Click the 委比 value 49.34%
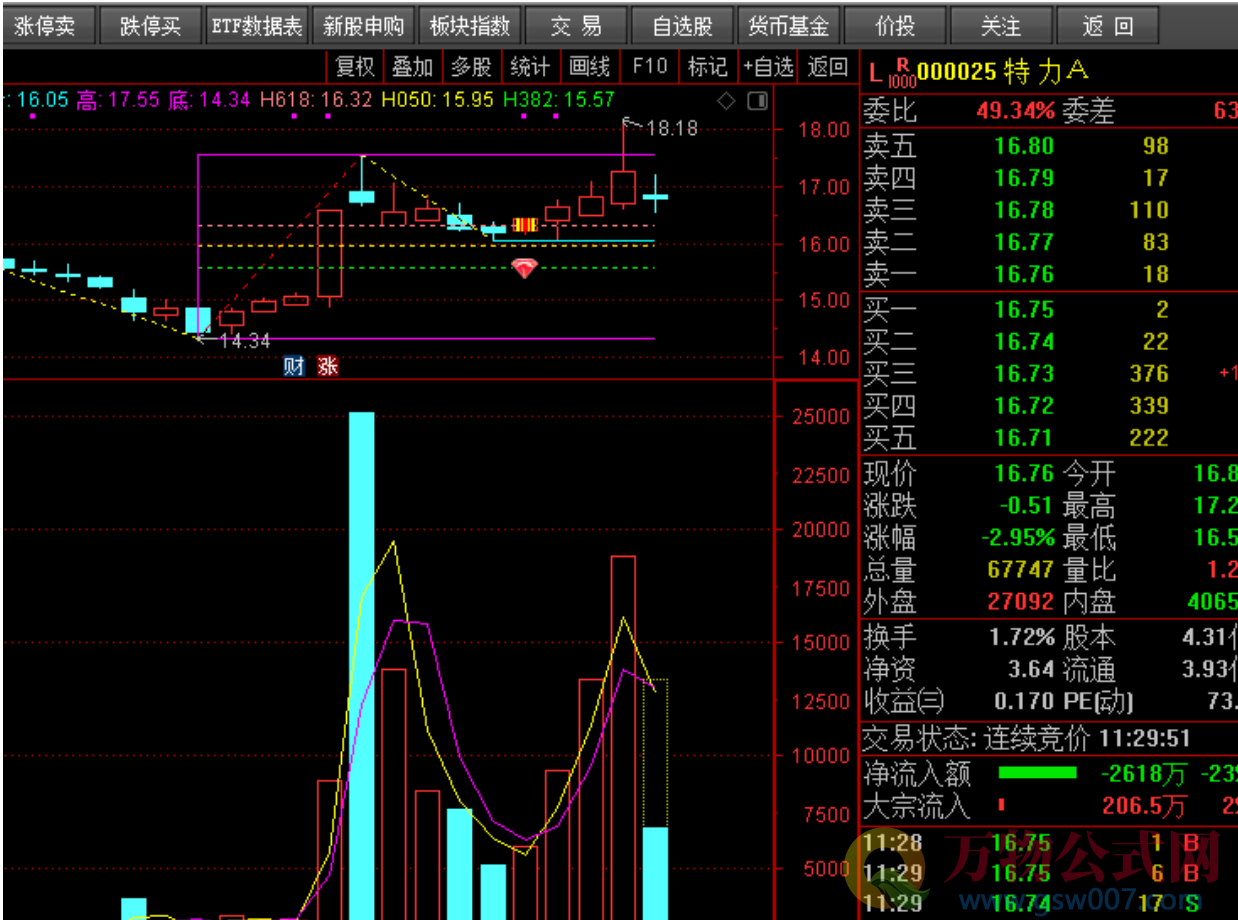This screenshot has height=920, width=1238. coord(1016,111)
